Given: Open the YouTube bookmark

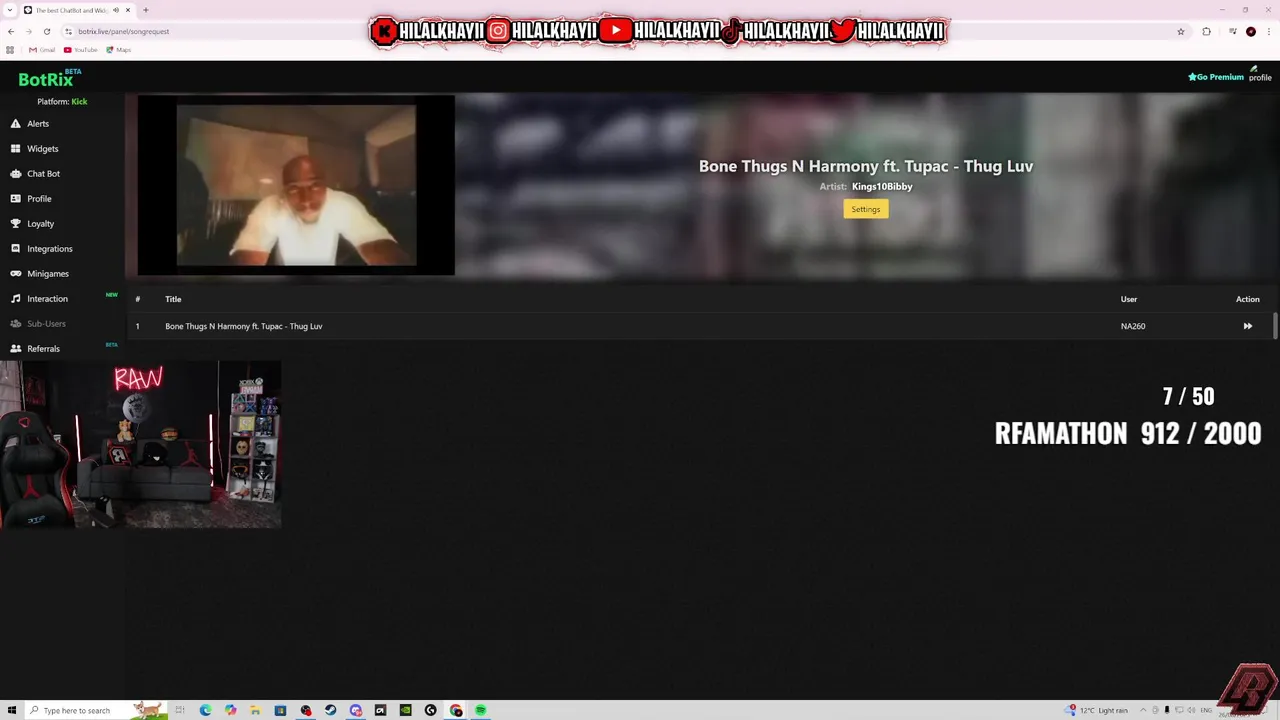Looking at the screenshot, I should 81,50.
